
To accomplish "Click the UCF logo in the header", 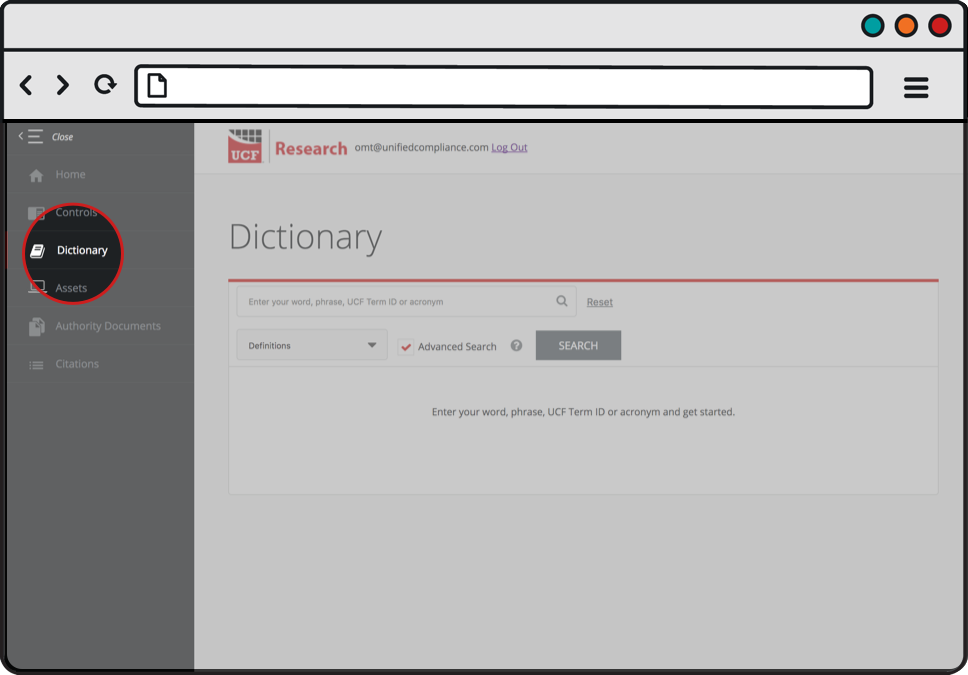I will click(x=245, y=145).
